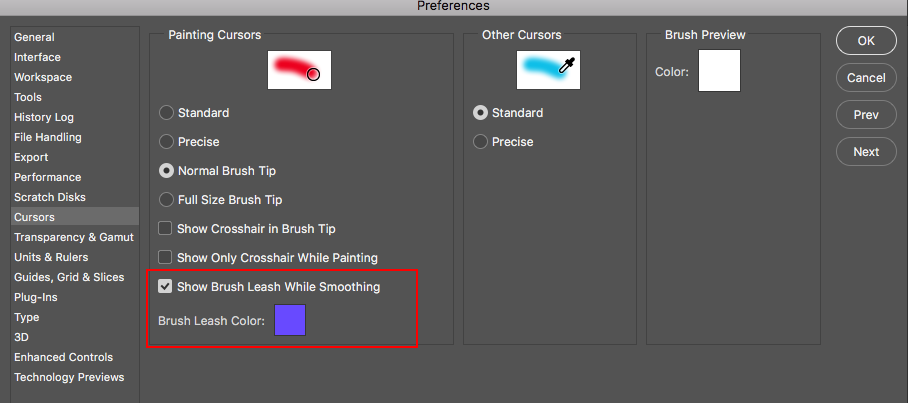Click the Next button
The image size is (908, 403).
(866, 152)
